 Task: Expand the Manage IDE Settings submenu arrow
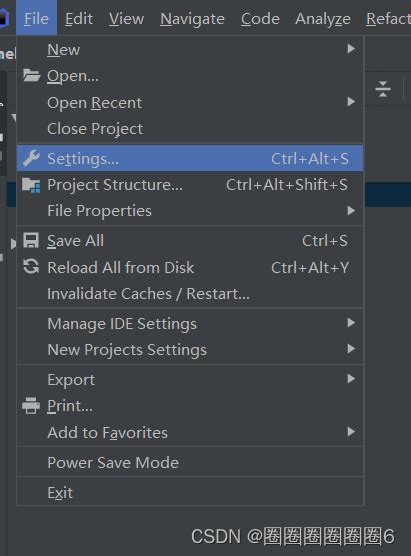point(351,323)
